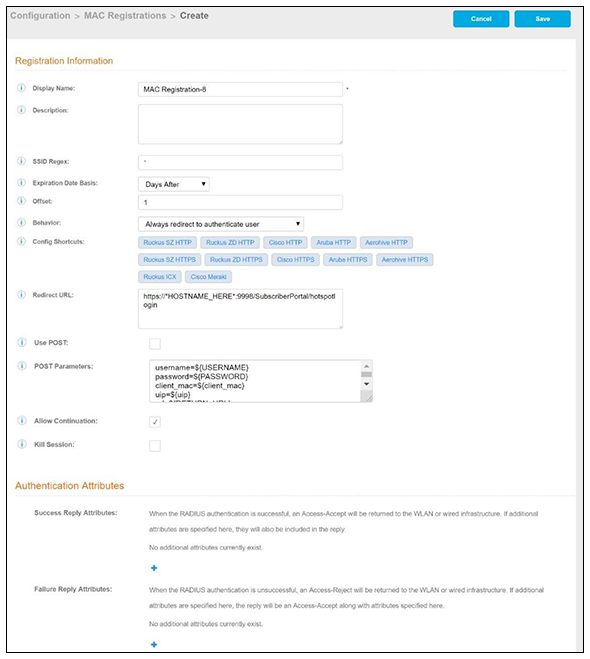Go to Configuration in the breadcrumb
Viewport: 590px width, 659px height.
click(40, 16)
